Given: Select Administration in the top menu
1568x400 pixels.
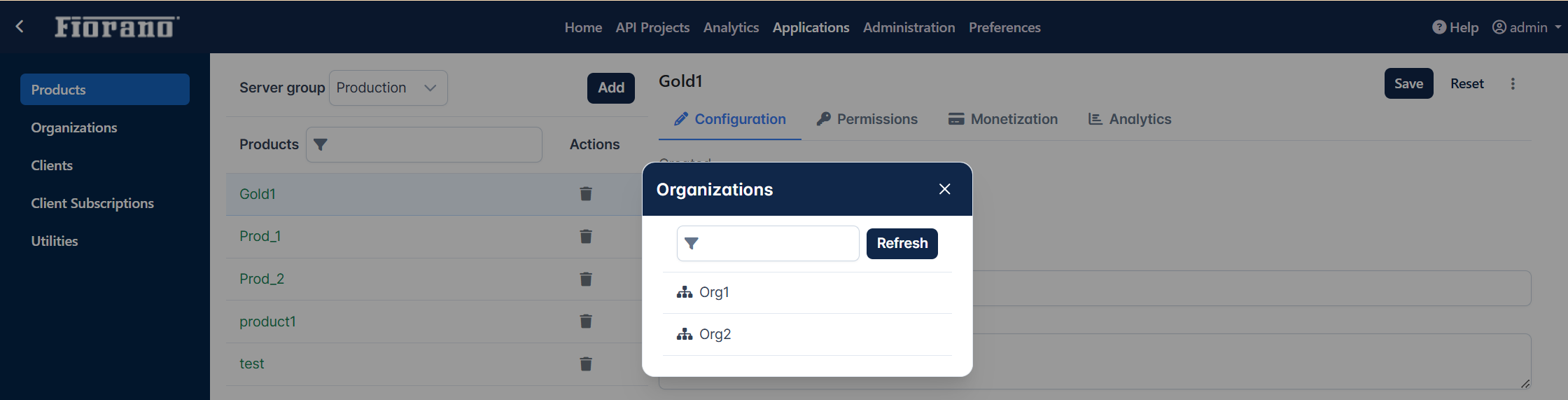Looking at the screenshot, I should 909,27.
